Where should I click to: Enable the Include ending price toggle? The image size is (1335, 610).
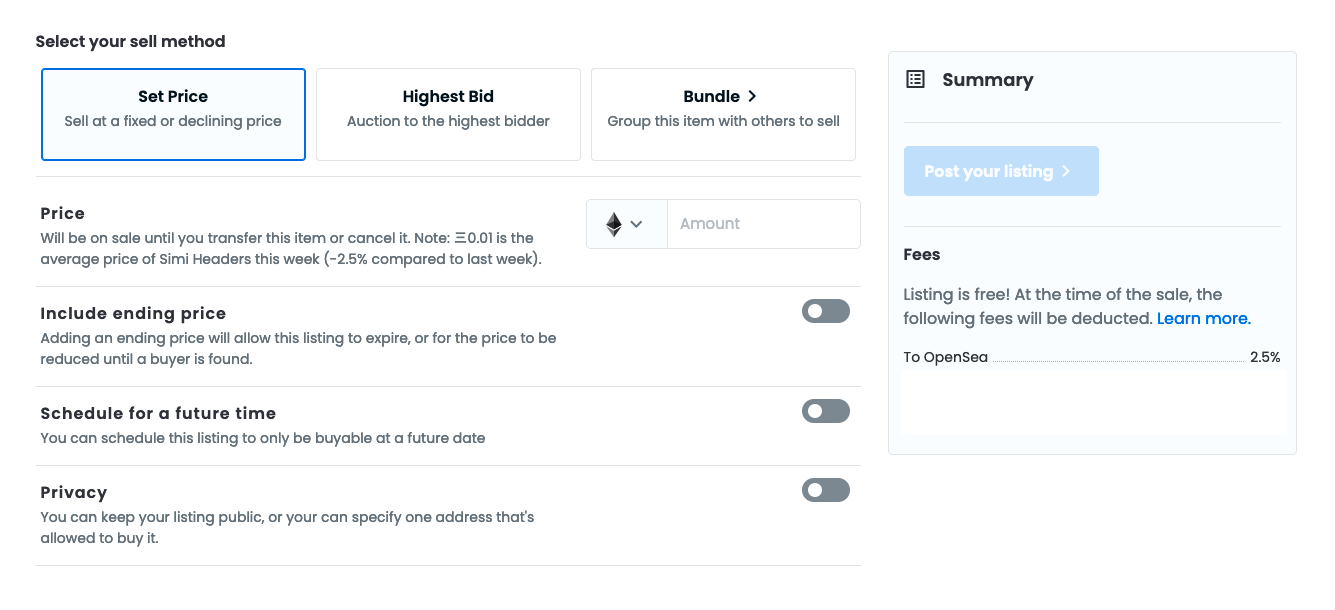click(x=825, y=312)
